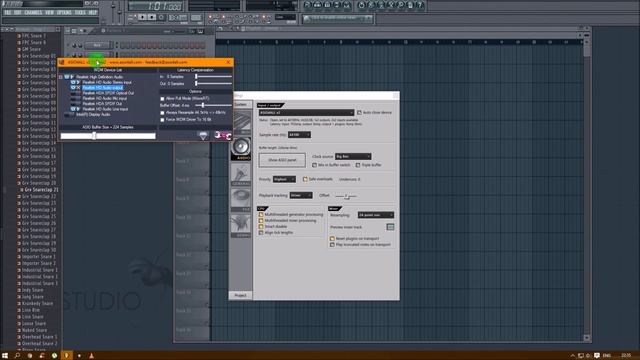
Task: Open the Windows Start menu
Action: click(5, 356)
